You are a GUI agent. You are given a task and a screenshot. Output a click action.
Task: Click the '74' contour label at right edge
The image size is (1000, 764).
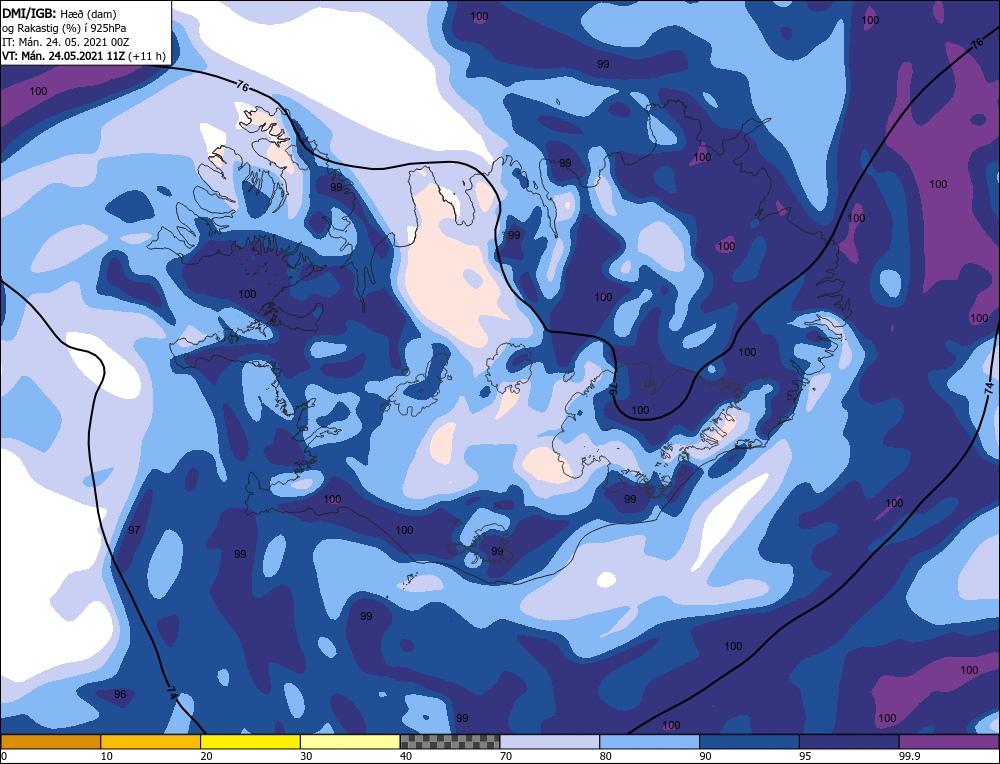990,389
